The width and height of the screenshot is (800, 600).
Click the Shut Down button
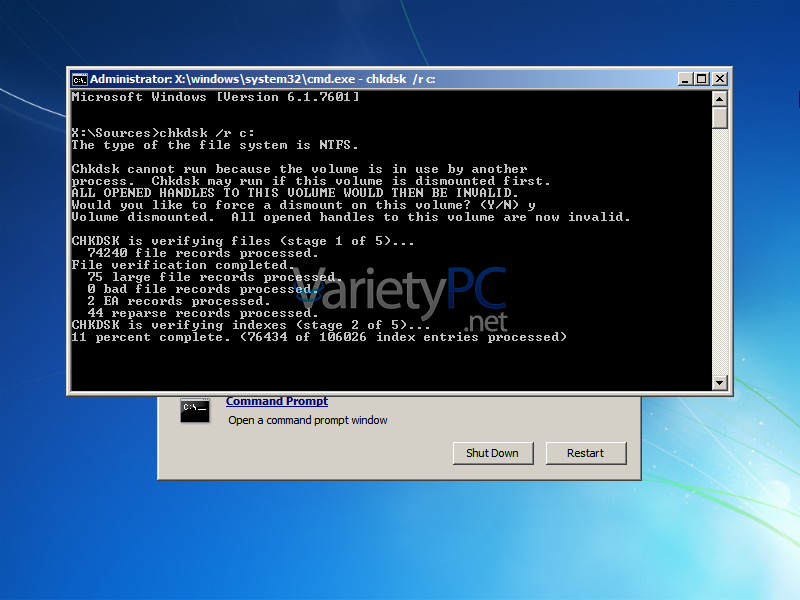[493, 453]
